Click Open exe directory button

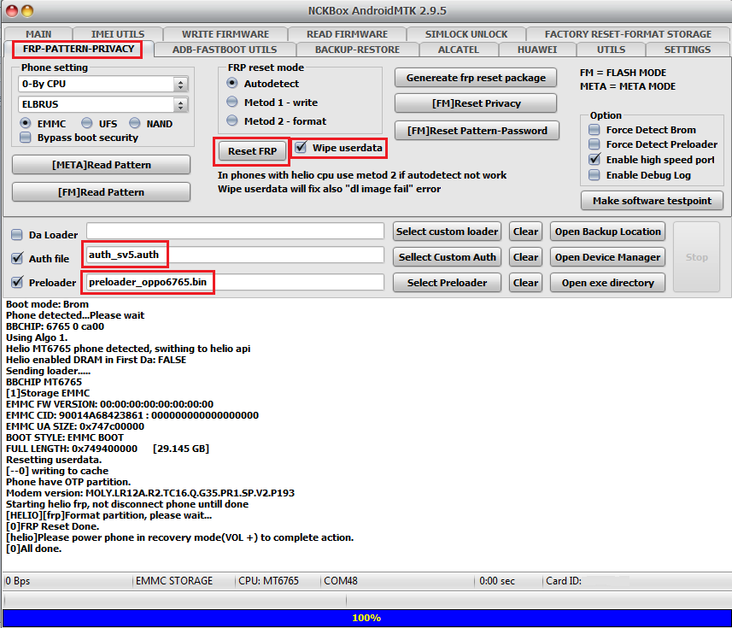[607, 283]
